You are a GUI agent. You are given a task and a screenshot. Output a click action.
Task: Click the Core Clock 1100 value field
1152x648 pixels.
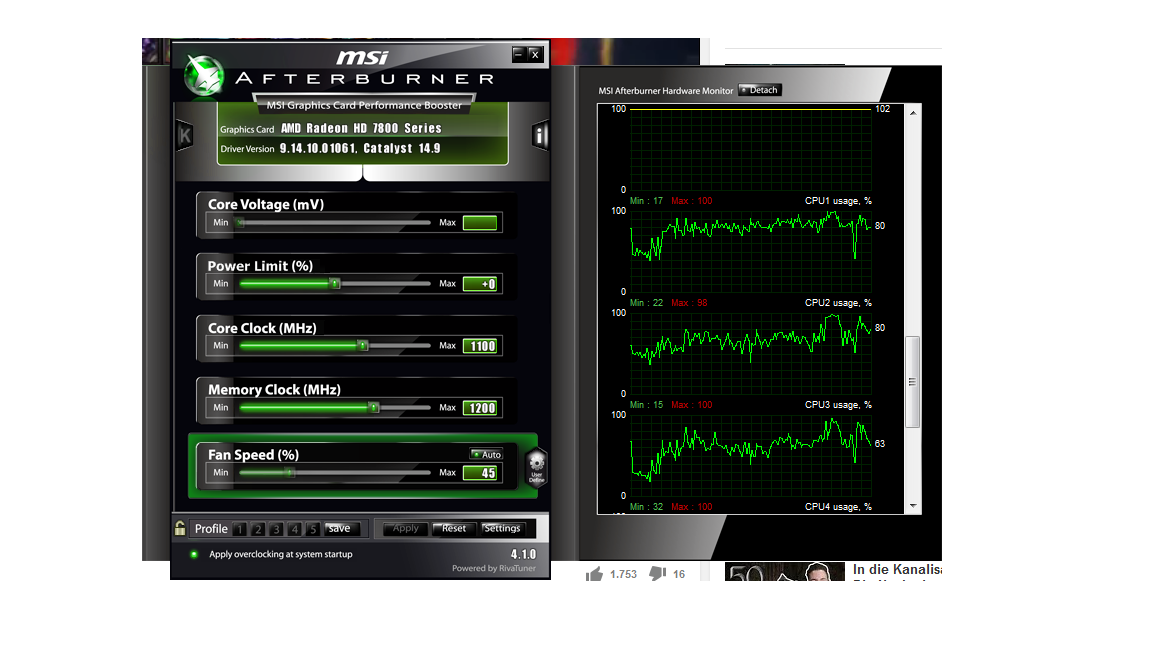tap(480, 346)
